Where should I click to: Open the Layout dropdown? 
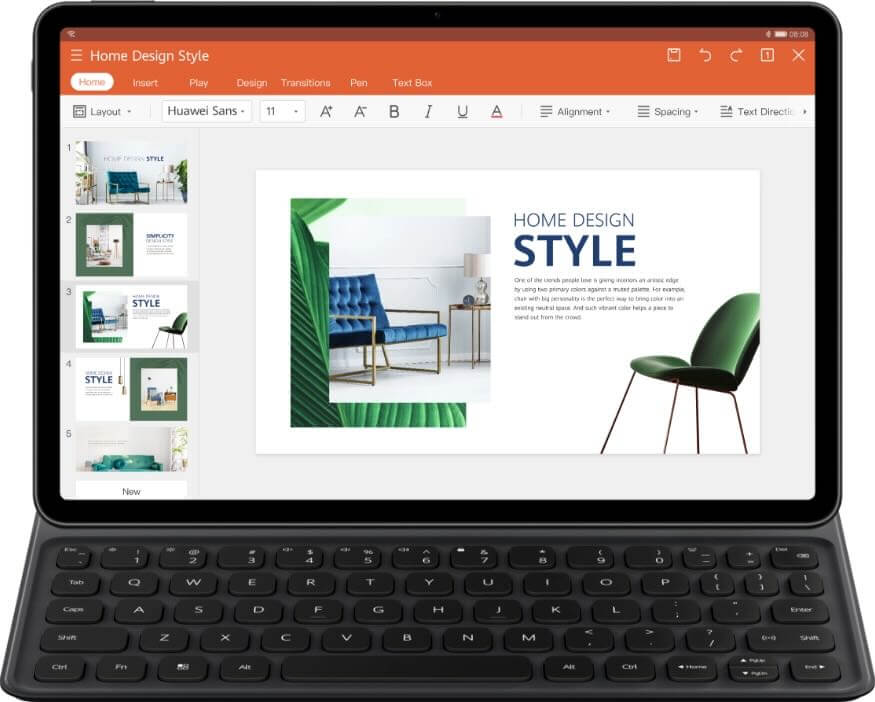click(x=103, y=112)
